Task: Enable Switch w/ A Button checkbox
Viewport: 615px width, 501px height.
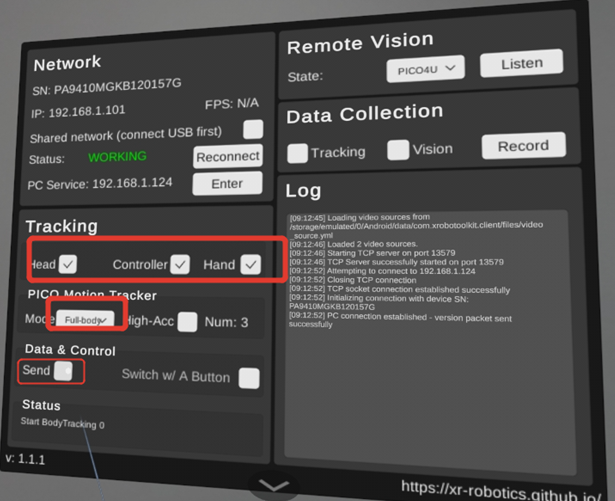Action: [249, 378]
